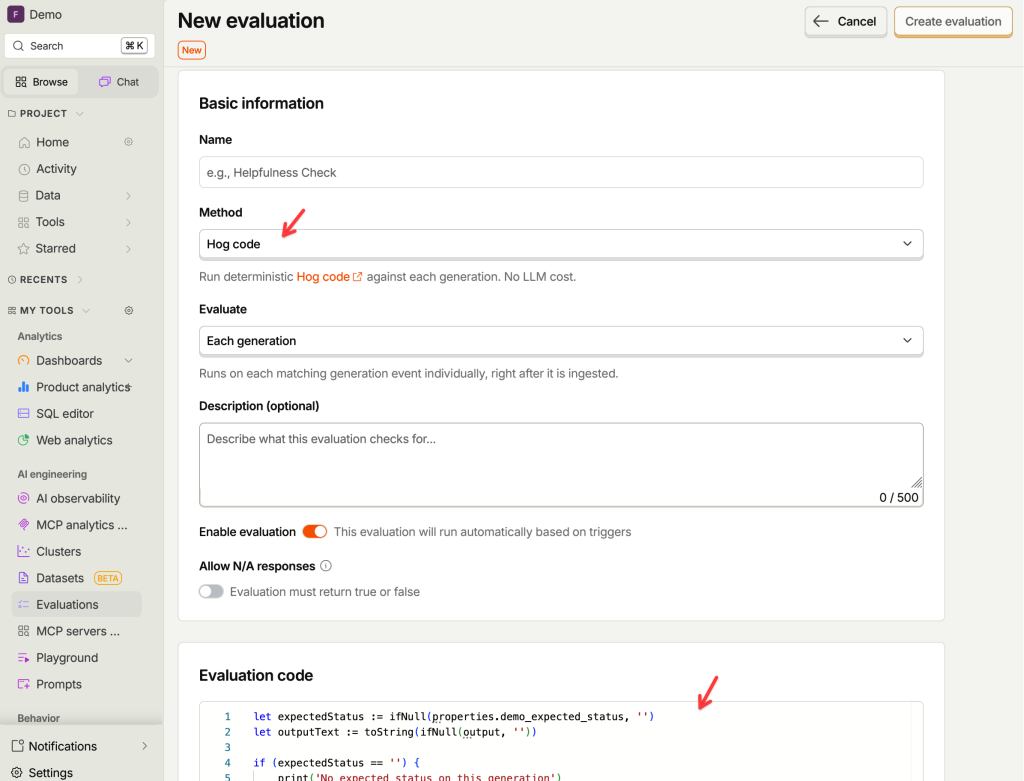Open the Method dropdown showing Hog code
The width and height of the screenshot is (1024, 781).
561,244
